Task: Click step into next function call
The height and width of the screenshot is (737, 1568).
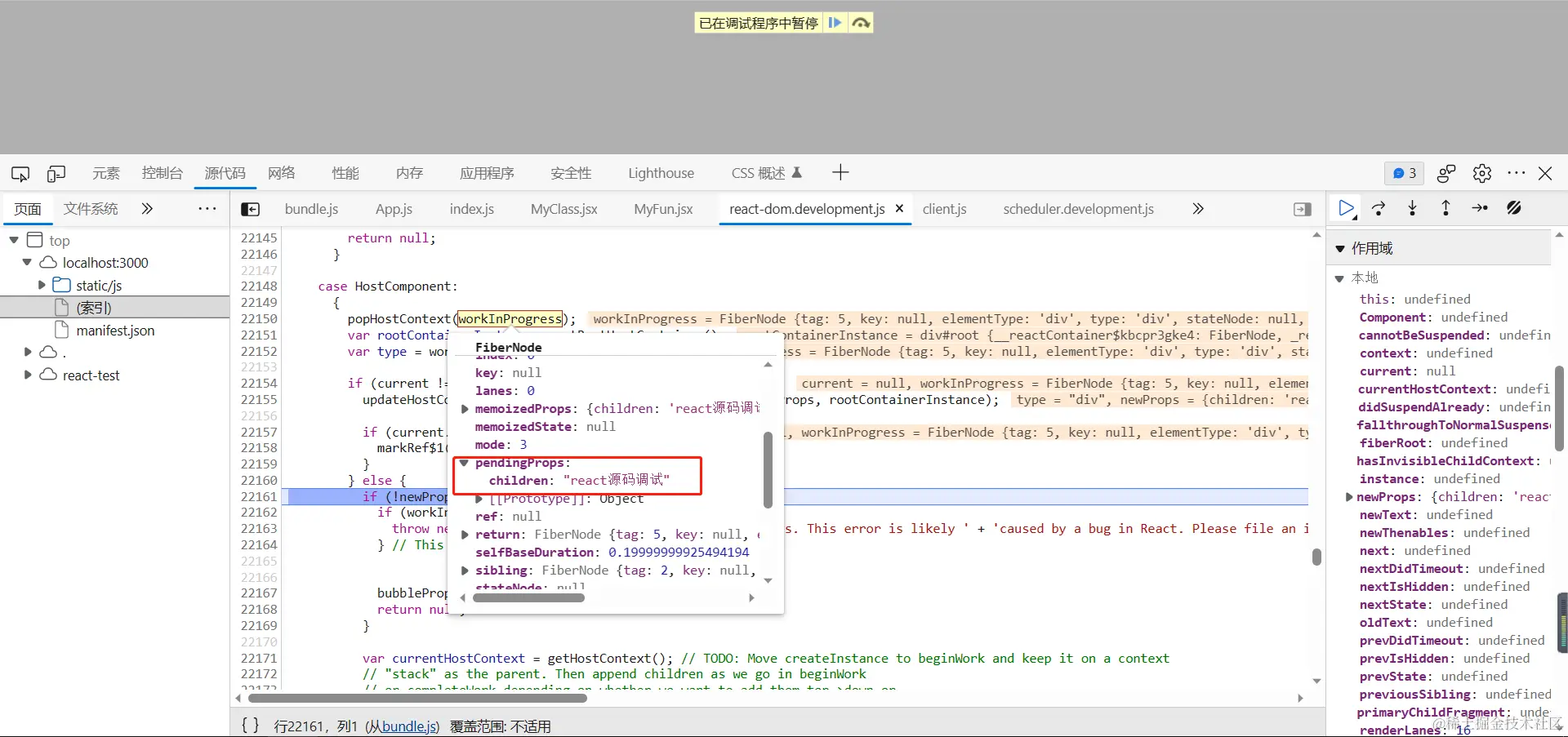Action: coord(1412,209)
